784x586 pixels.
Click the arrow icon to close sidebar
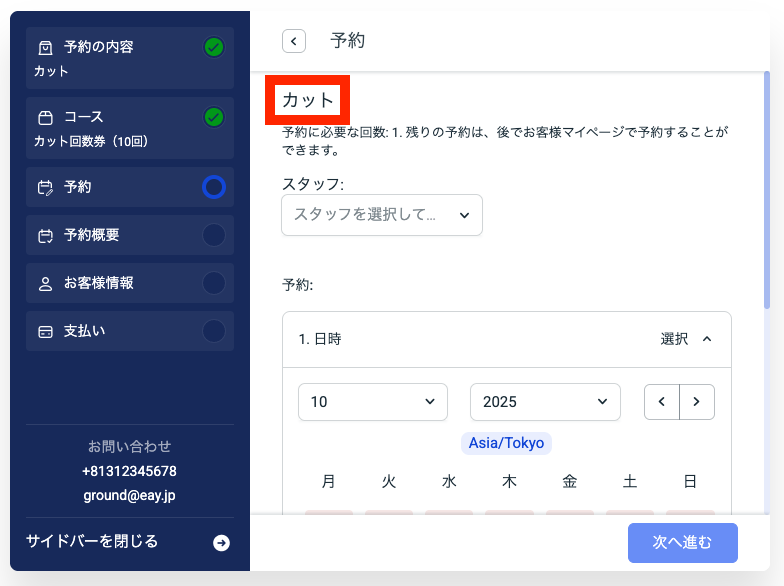pyautogui.click(x=221, y=543)
